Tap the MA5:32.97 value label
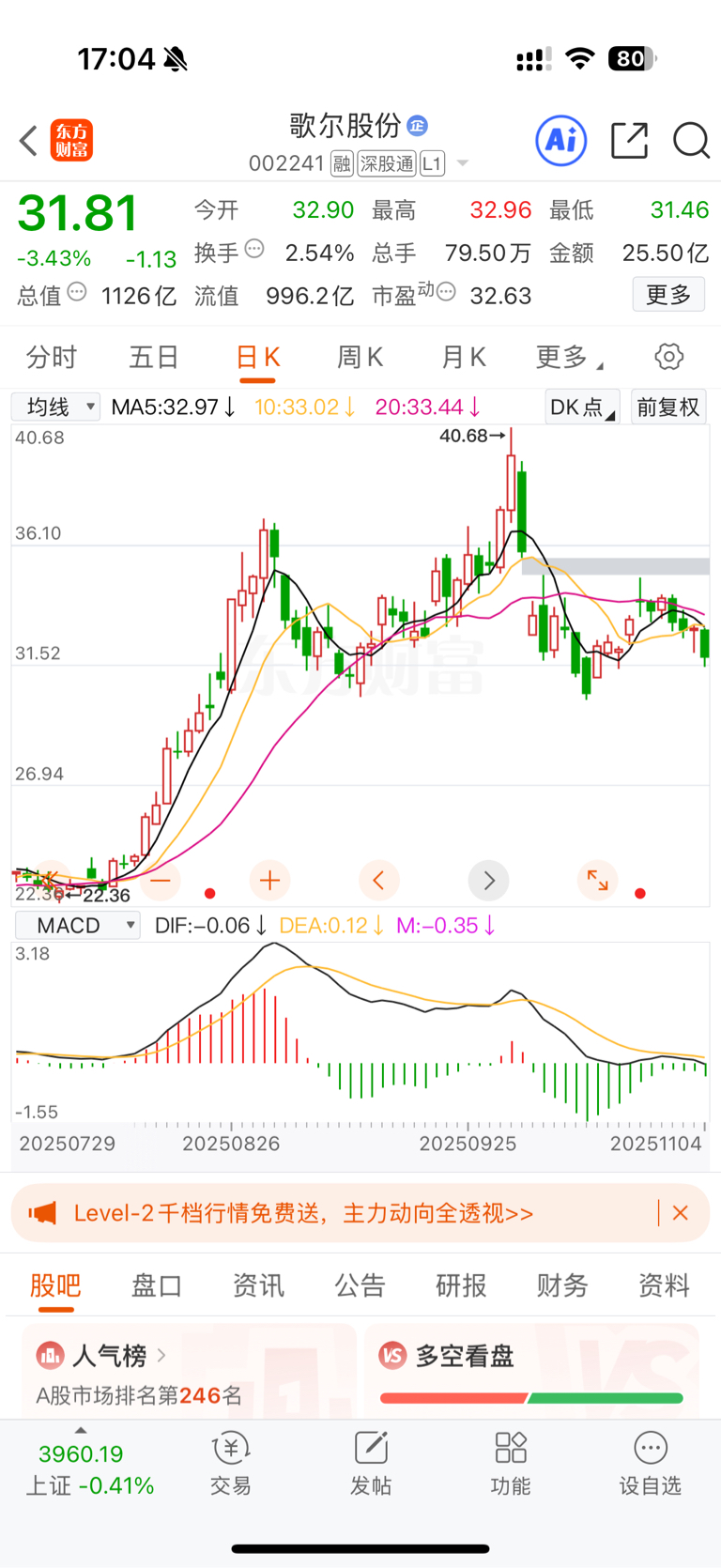 (x=174, y=407)
